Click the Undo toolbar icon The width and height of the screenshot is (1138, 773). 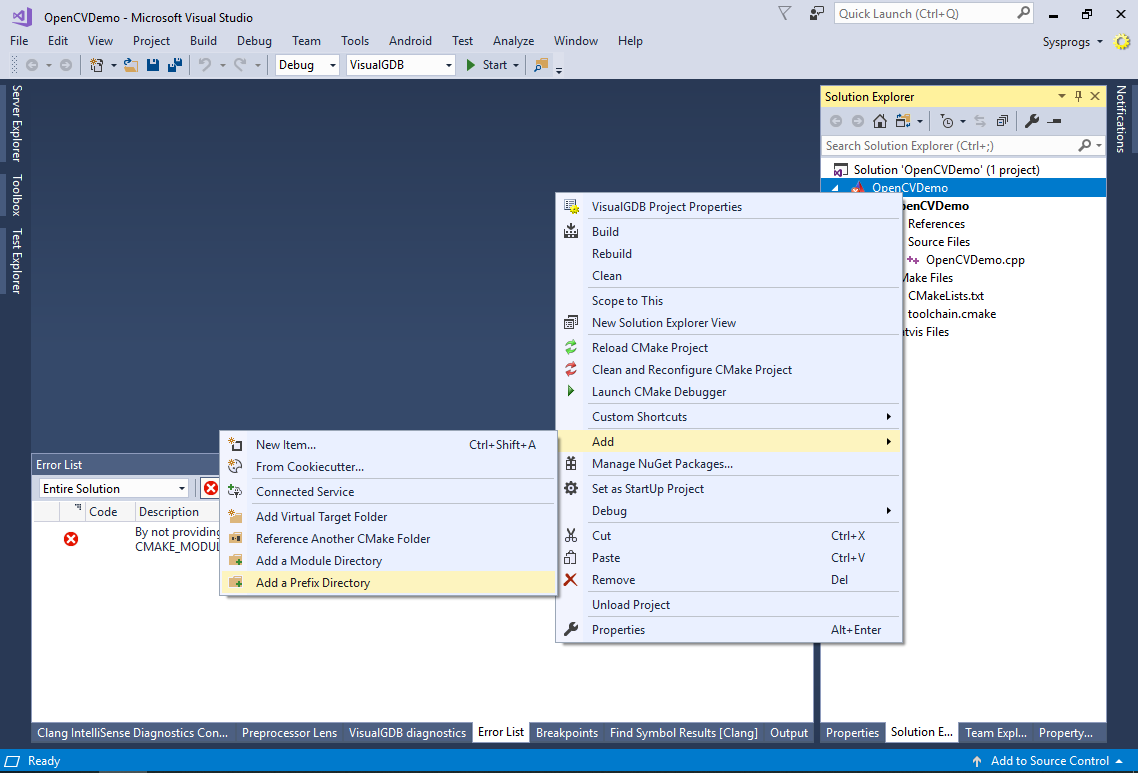point(205,65)
